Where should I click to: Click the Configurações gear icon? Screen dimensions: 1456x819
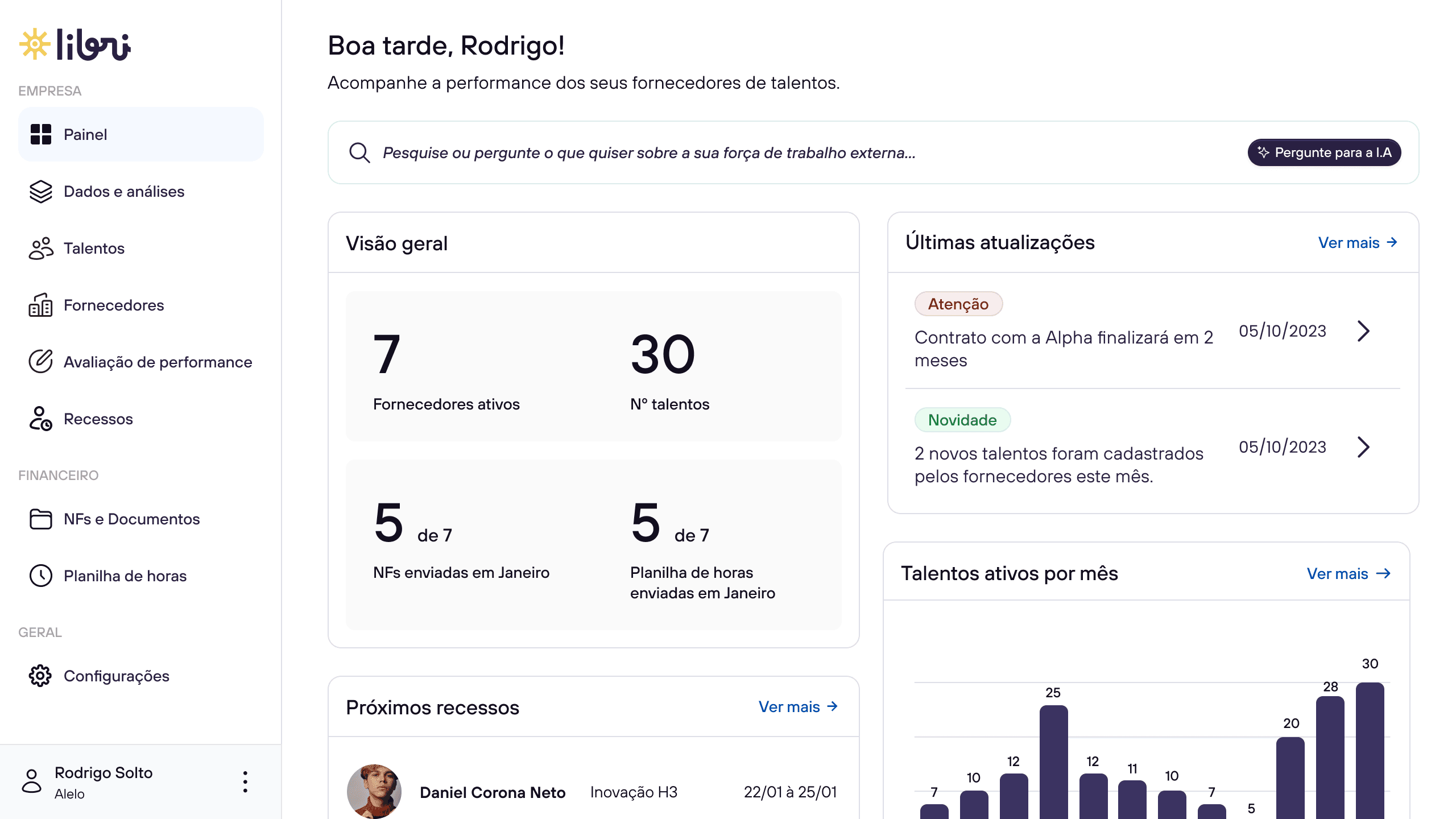coord(41,676)
